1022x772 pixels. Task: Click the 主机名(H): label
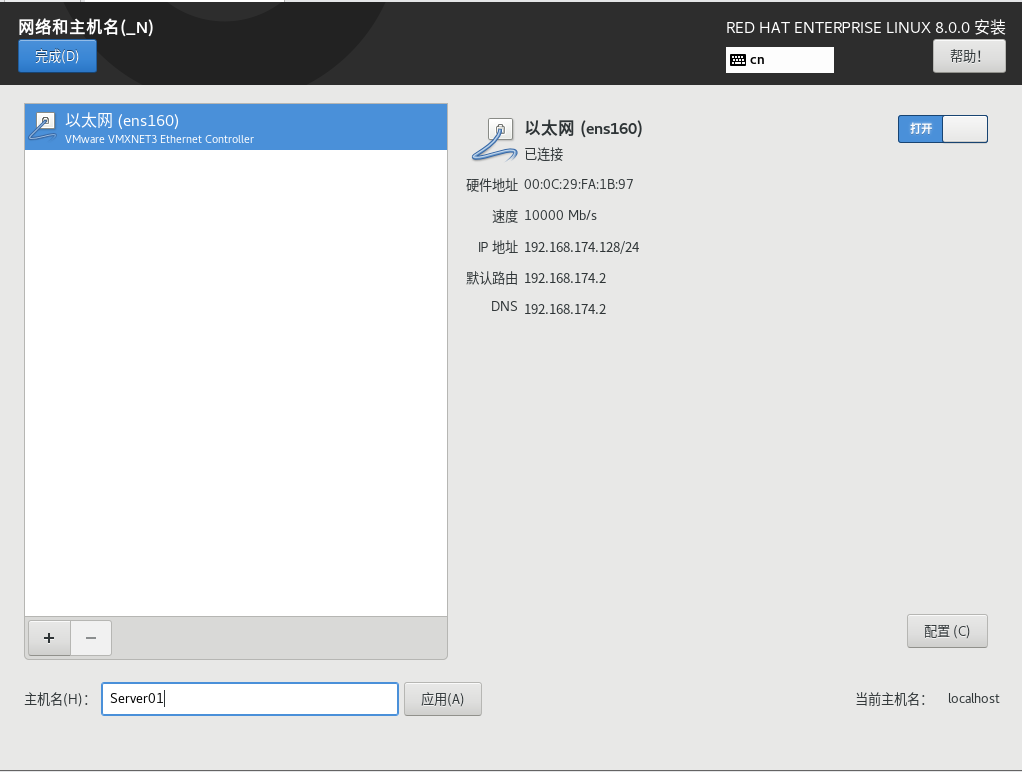click(x=57, y=699)
